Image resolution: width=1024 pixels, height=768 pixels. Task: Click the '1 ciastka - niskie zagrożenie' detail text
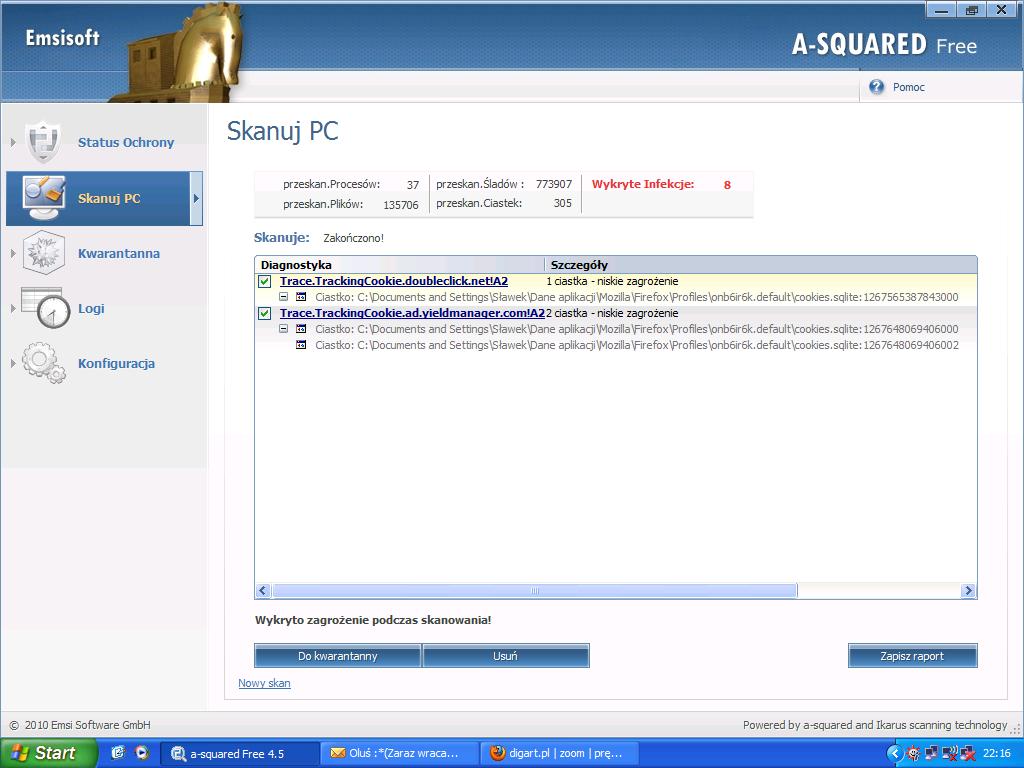(x=613, y=281)
